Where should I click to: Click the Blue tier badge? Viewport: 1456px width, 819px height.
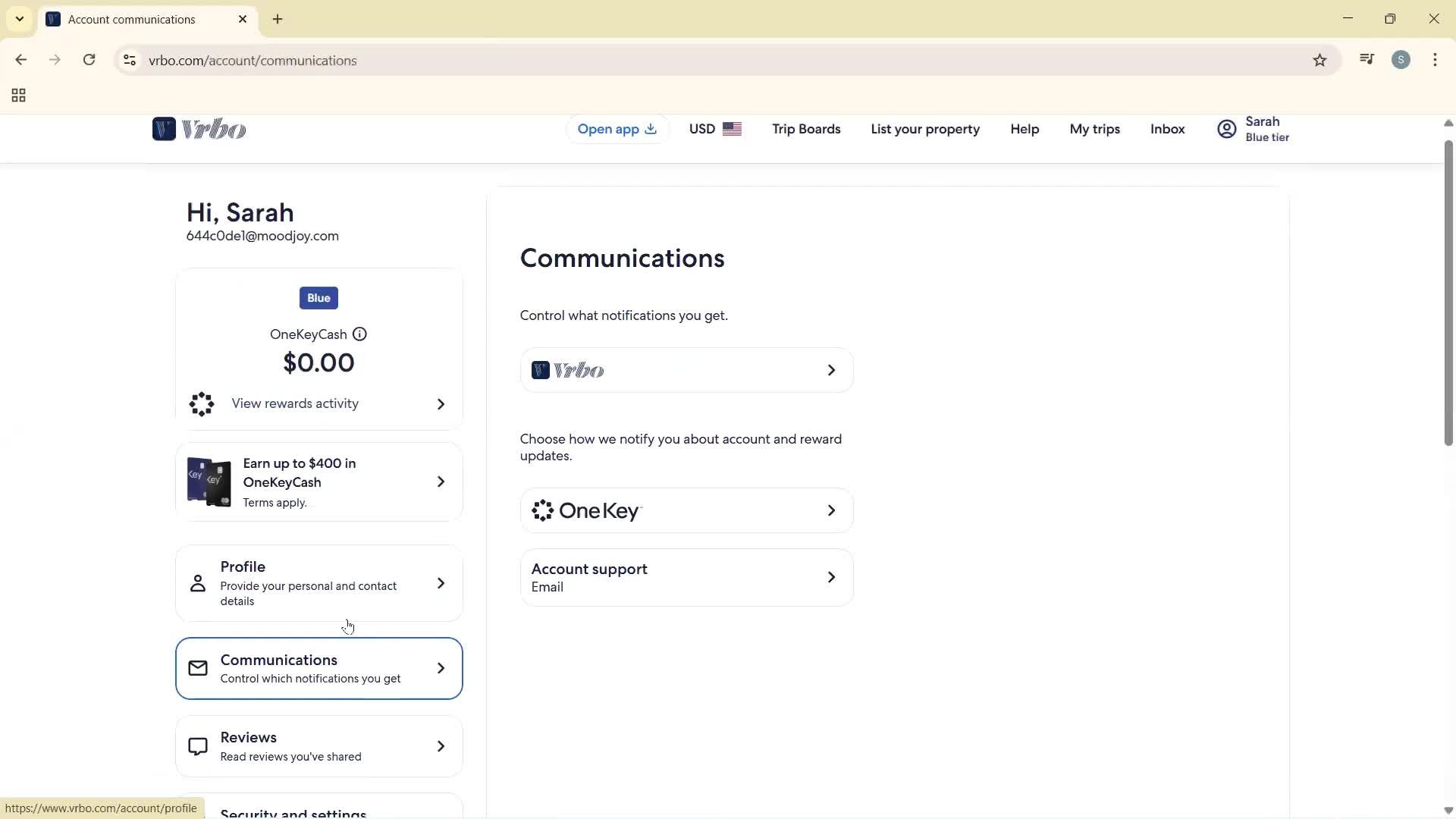point(318,297)
